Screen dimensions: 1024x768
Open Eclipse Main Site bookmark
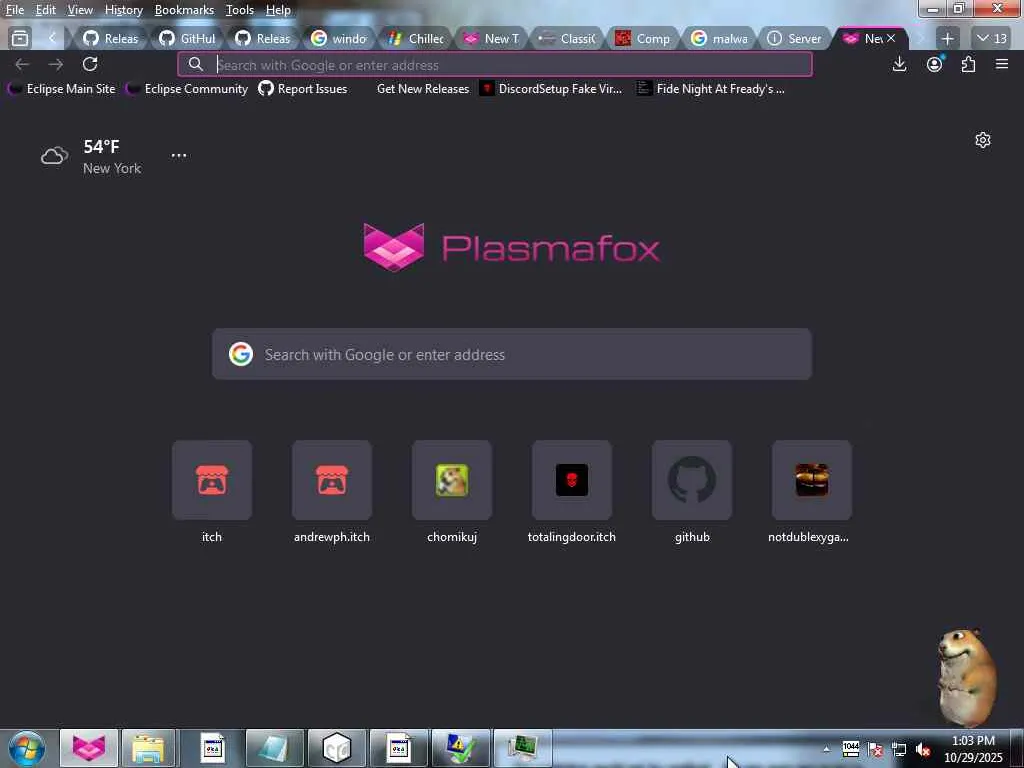pyautogui.click(x=62, y=89)
